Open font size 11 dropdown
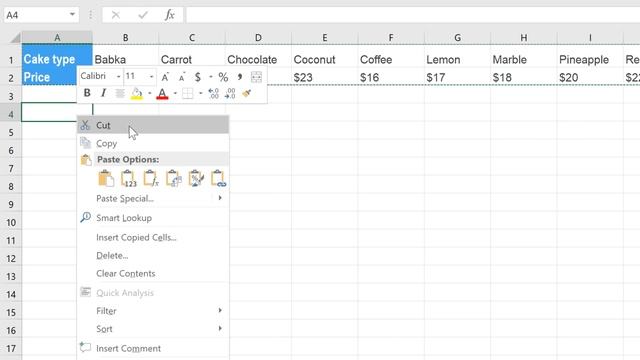The width and height of the screenshot is (640, 360). [x=151, y=76]
